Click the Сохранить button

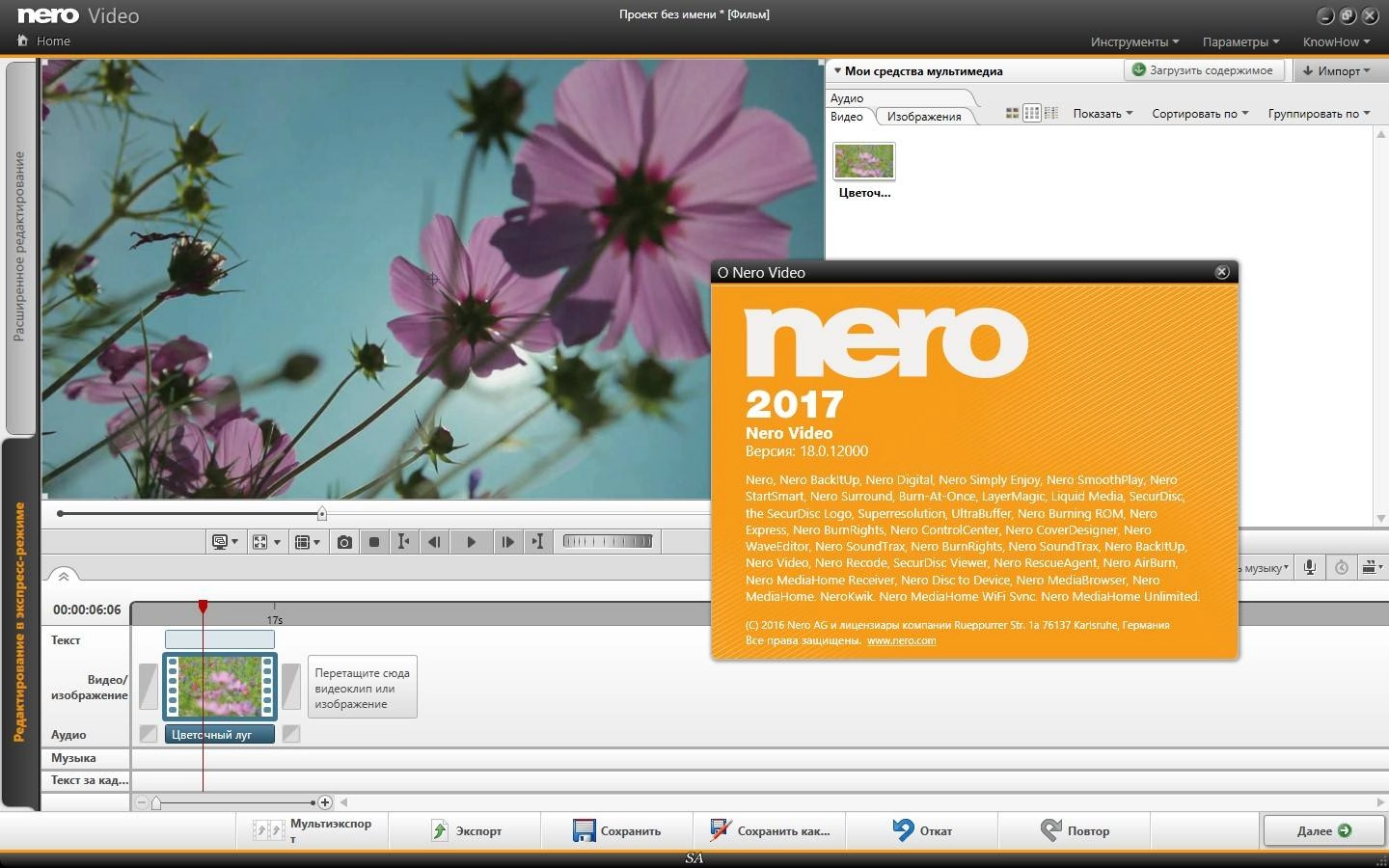pyautogui.click(x=617, y=830)
